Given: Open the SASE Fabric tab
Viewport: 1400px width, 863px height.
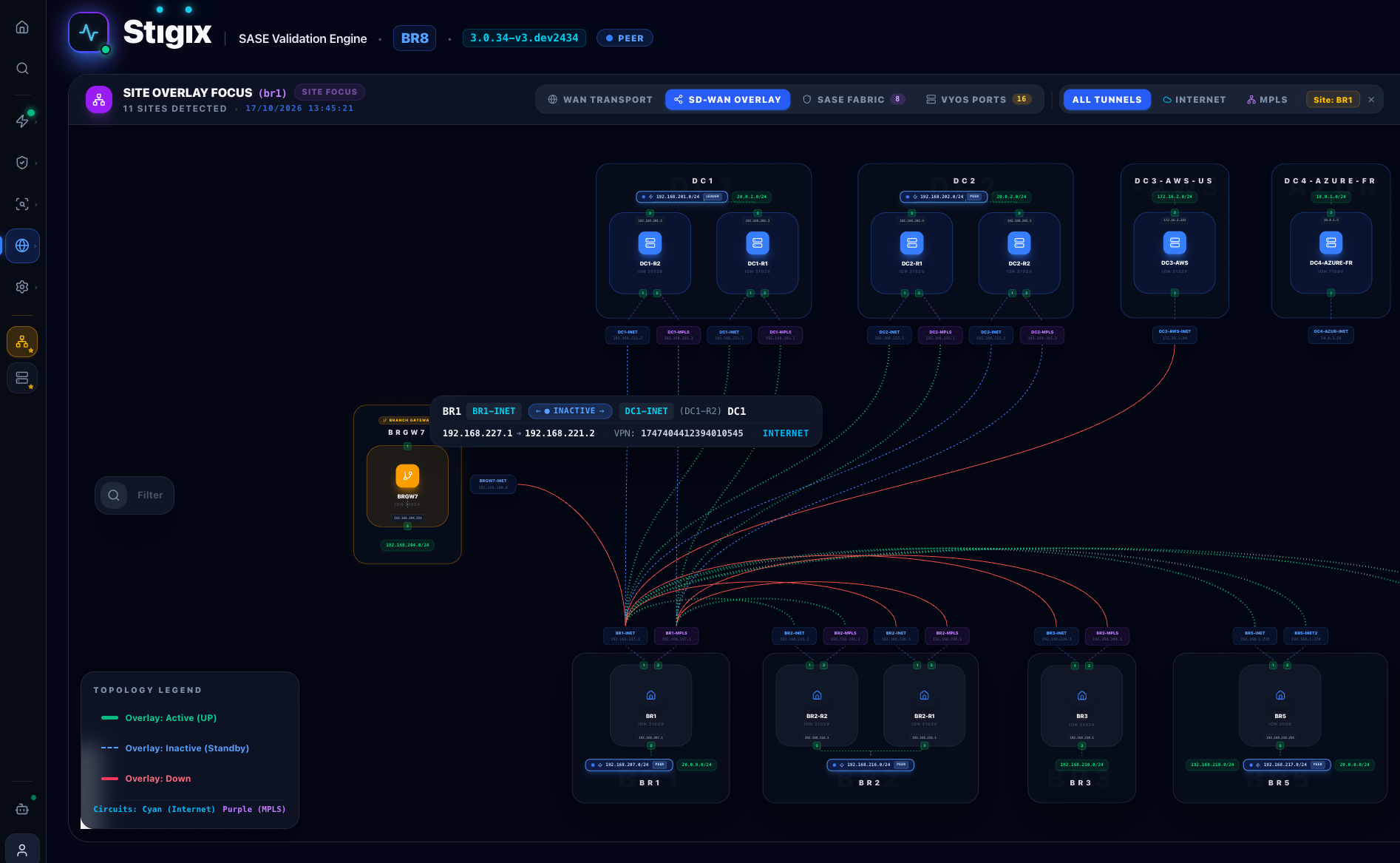Looking at the screenshot, I should pos(854,100).
